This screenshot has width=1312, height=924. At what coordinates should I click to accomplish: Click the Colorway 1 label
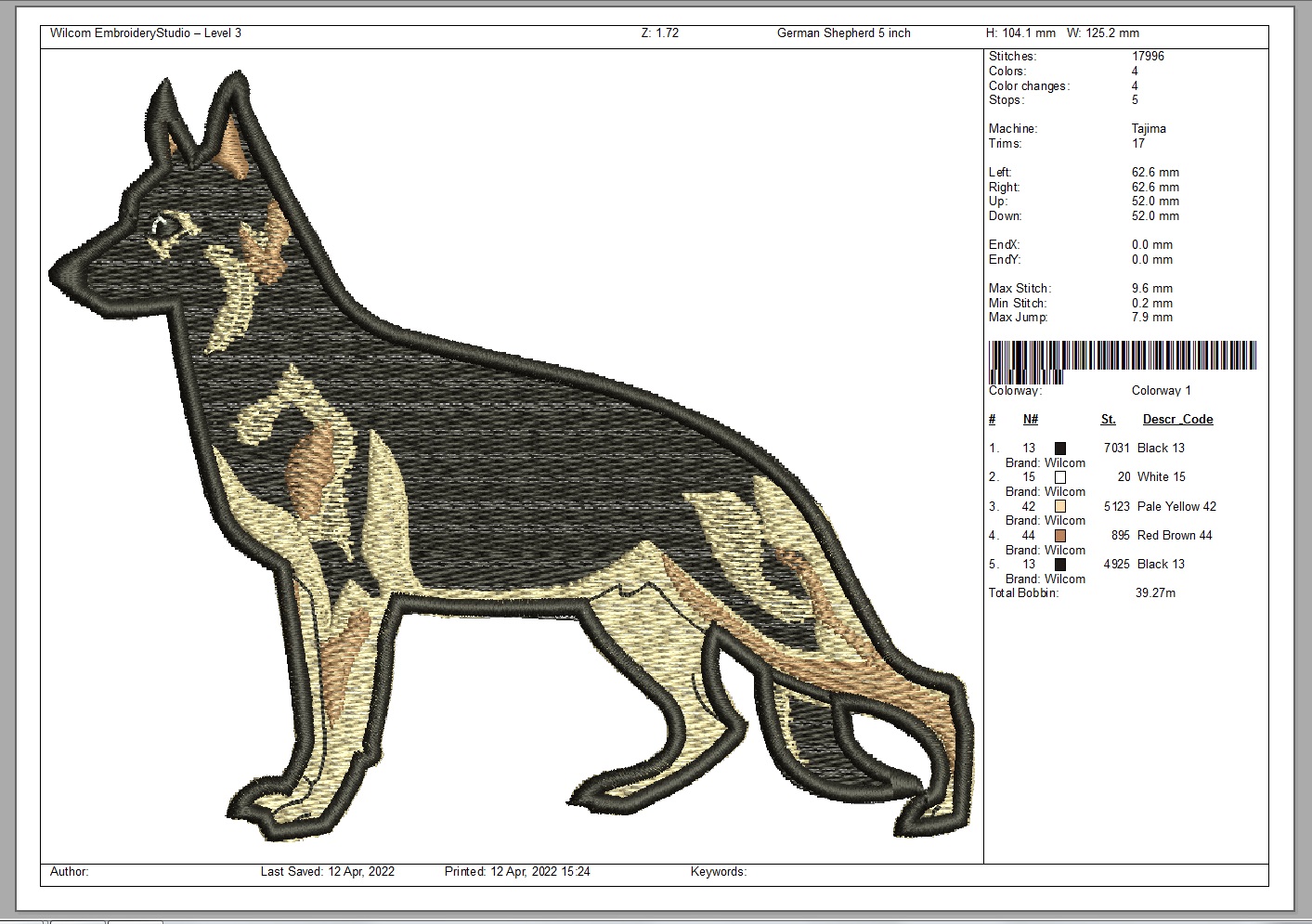click(1161, 391)
